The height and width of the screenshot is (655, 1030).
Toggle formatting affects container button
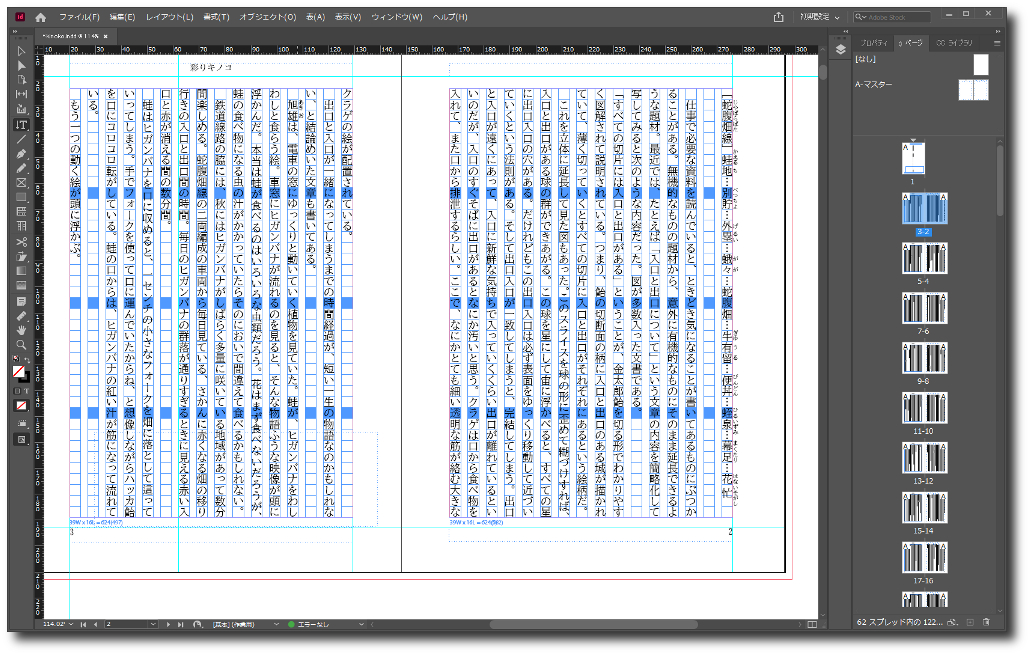coord(17,390)
